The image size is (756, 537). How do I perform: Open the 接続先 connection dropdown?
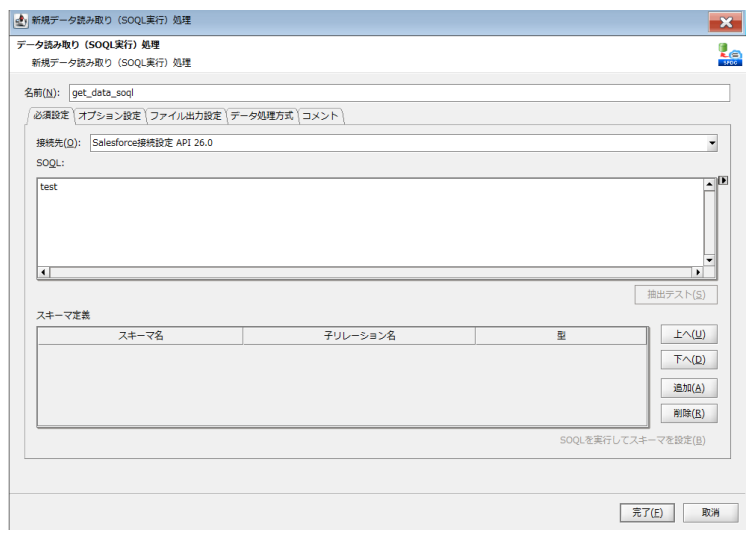point(713,143)
